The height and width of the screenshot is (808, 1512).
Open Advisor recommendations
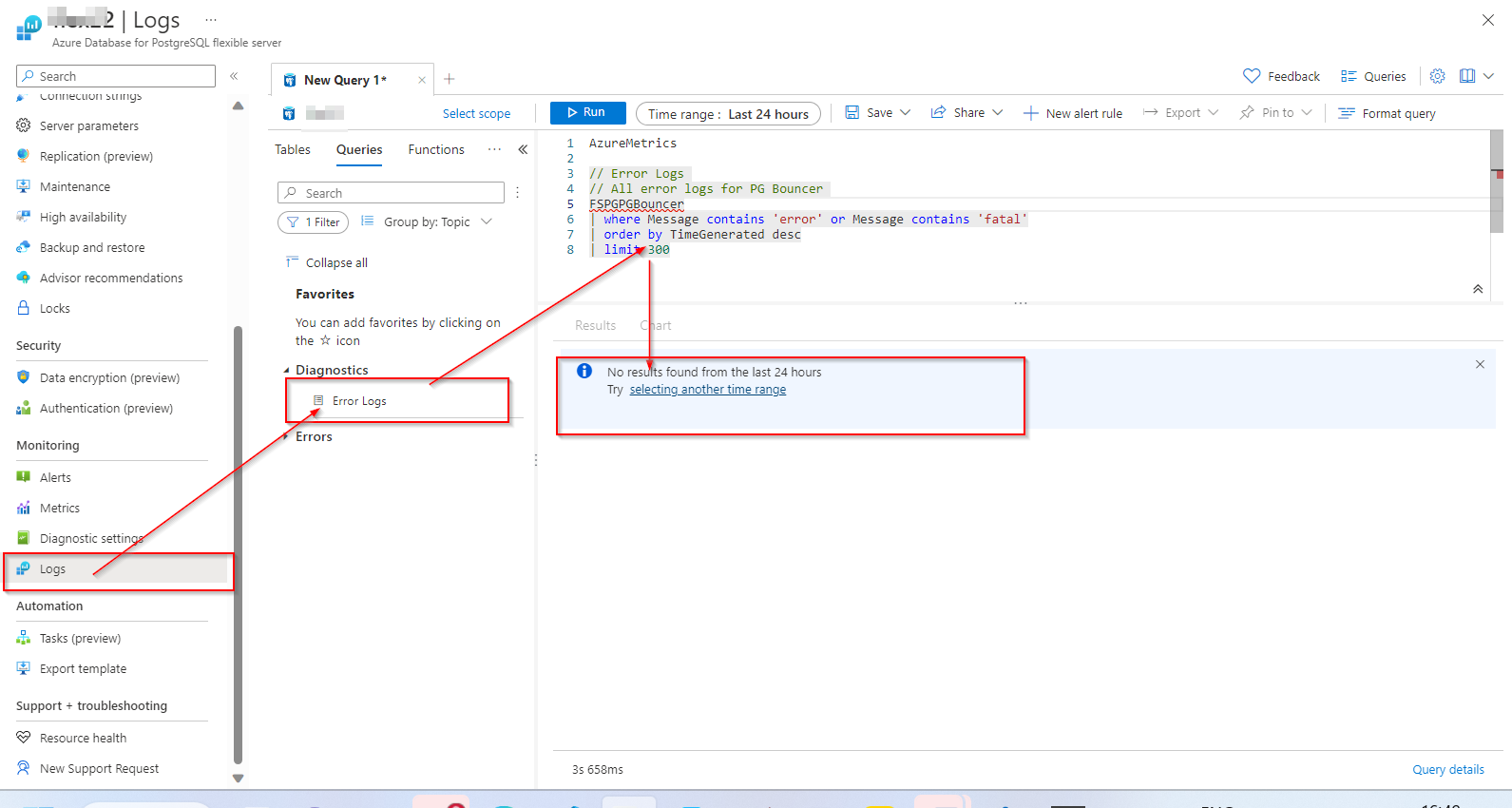coord(112,278)
